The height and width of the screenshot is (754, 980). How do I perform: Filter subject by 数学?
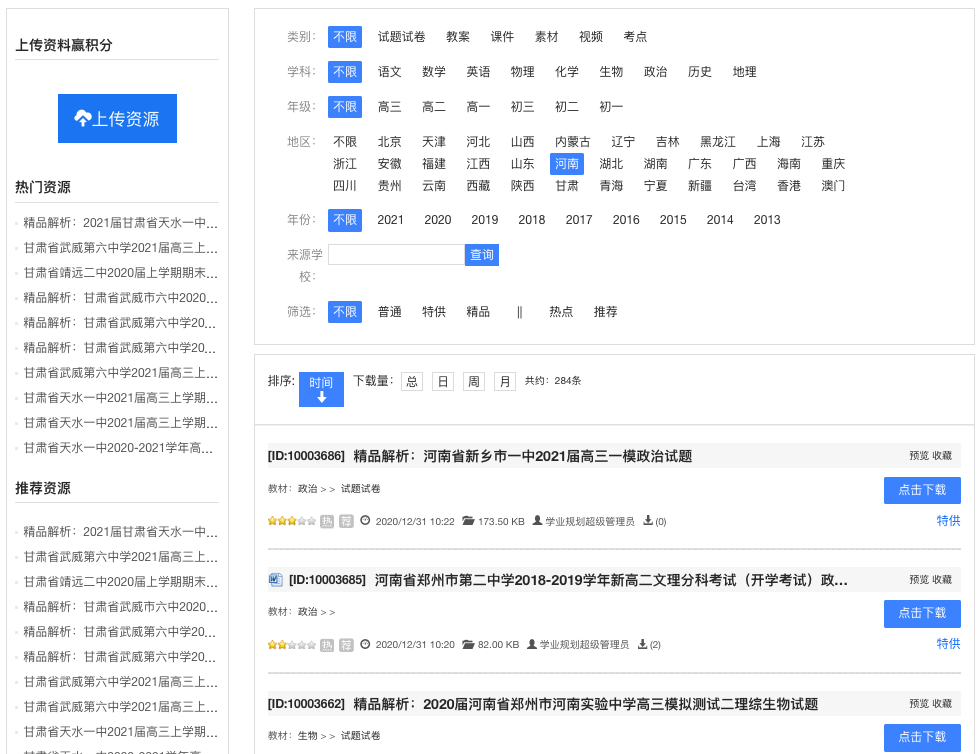click(434, 72)
